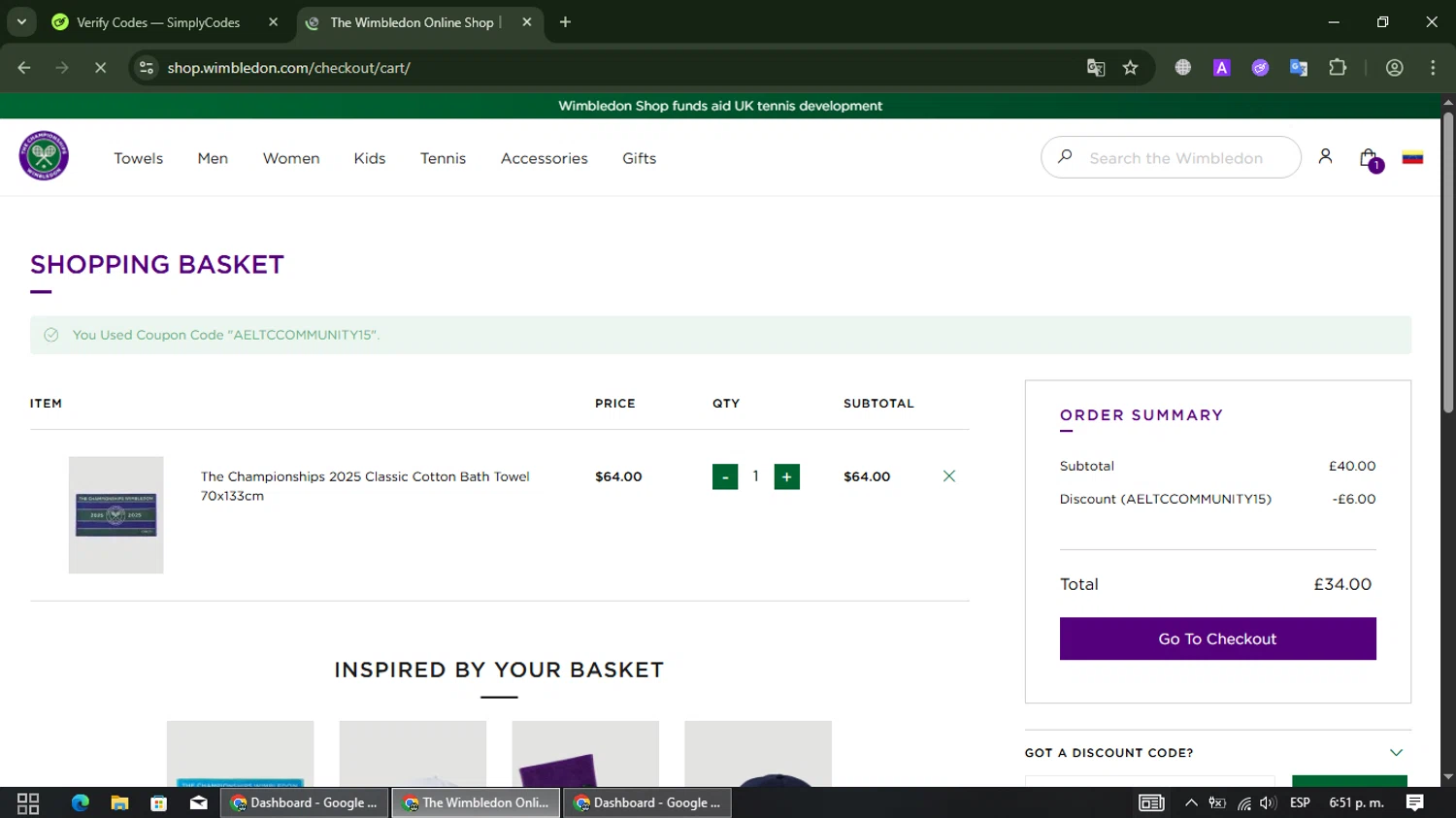Open Microsoft Store from taskbar
The width and height of the screenshot is (1456, 818).
pyautogui.click(x=159, y=802)
